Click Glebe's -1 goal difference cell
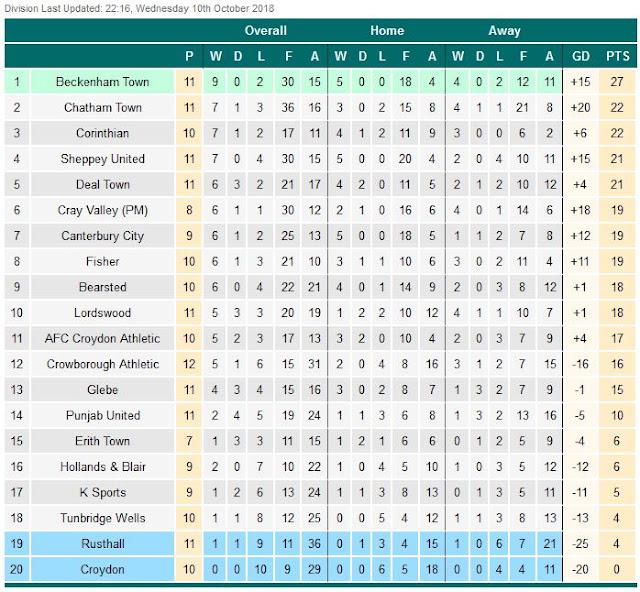This screenshot has height=592, width=640. coord(580,390)
